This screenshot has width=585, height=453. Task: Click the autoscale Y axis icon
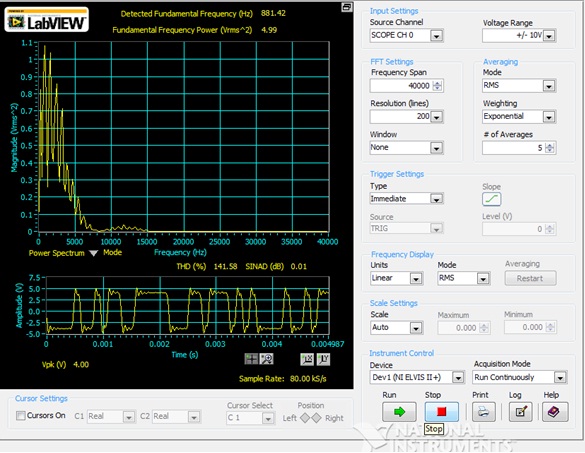click(323, 359)
